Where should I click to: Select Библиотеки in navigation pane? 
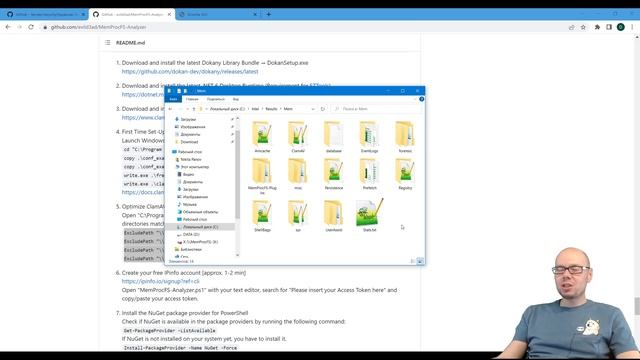pos(191,249)
